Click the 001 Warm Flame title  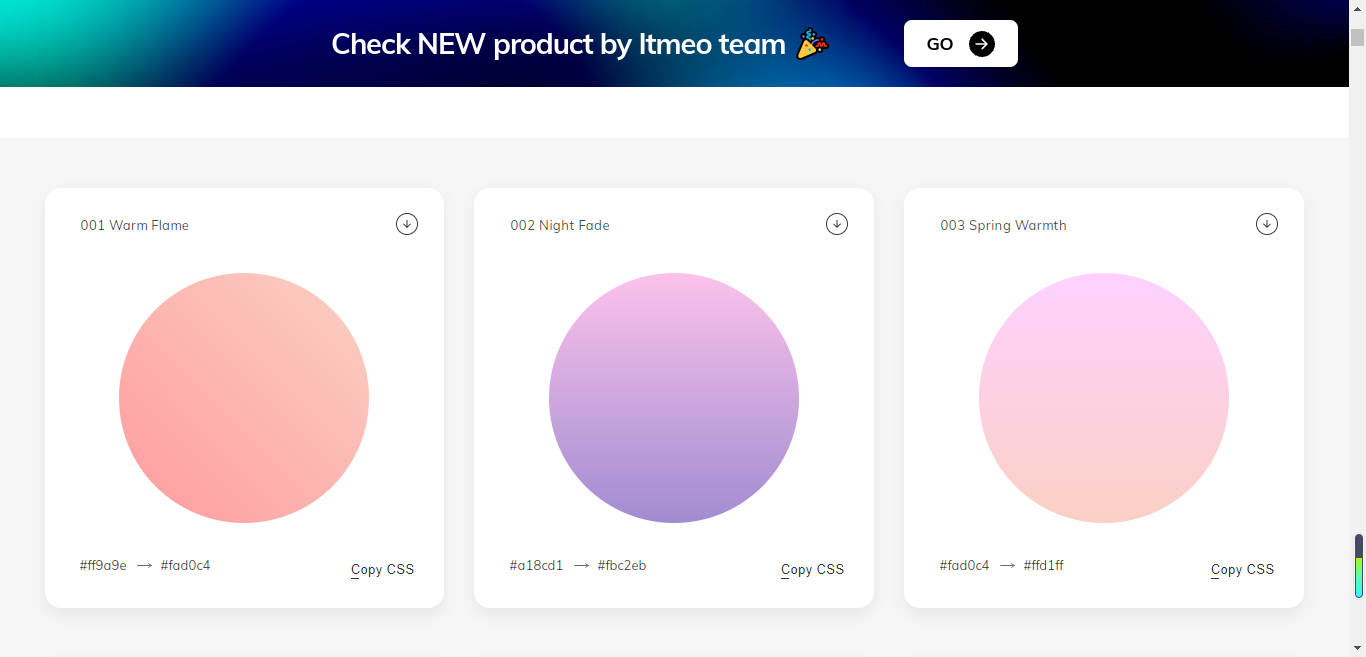click(x=135, y=225)
